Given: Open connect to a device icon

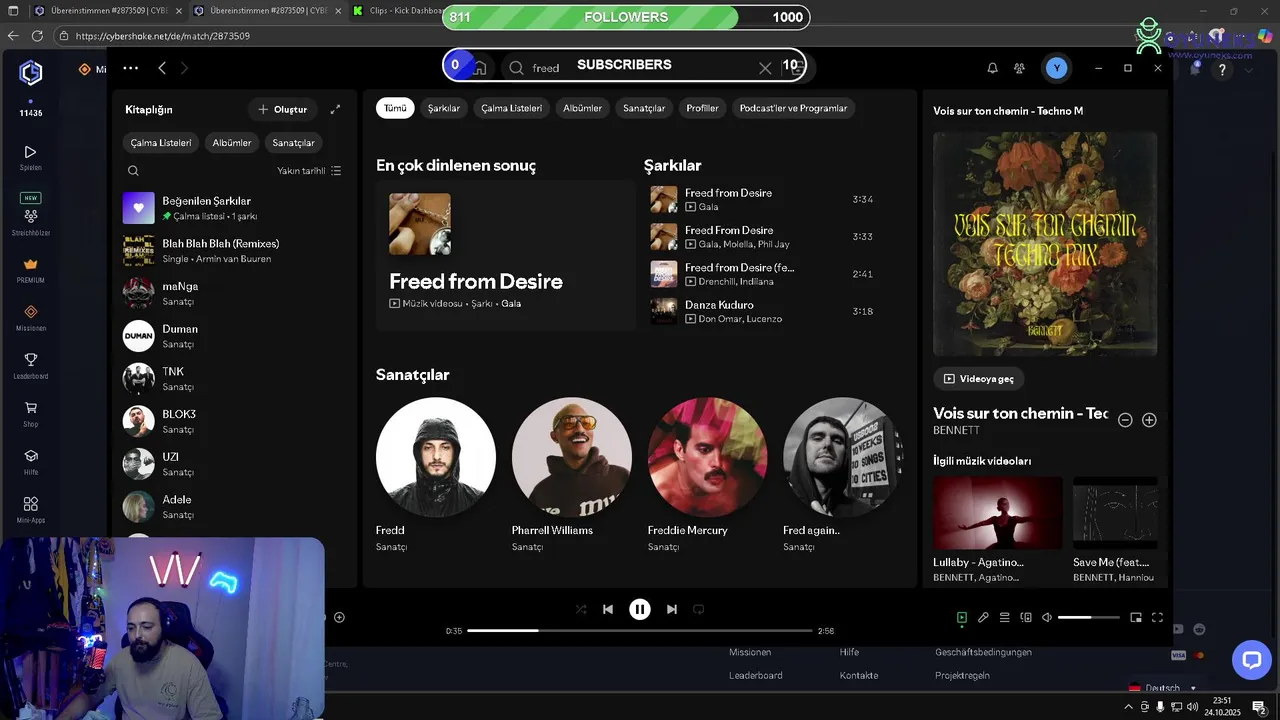Looking at the screenshot, I should [1026, 618].
